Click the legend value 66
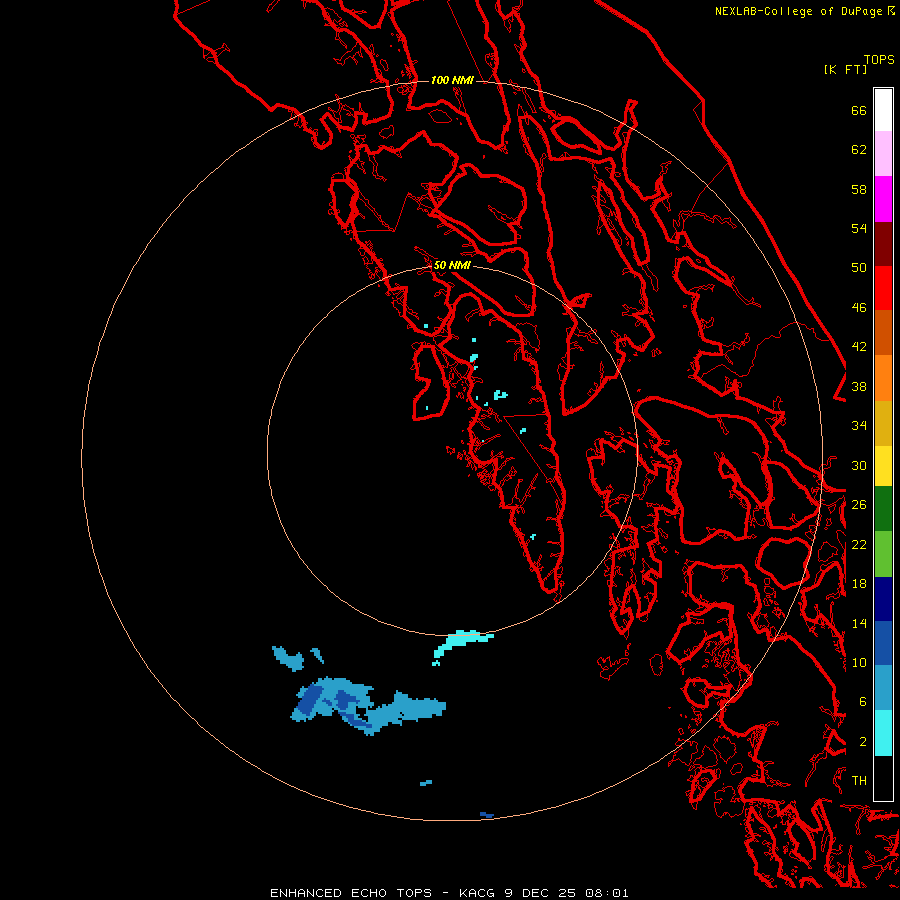 coord(859,110)
